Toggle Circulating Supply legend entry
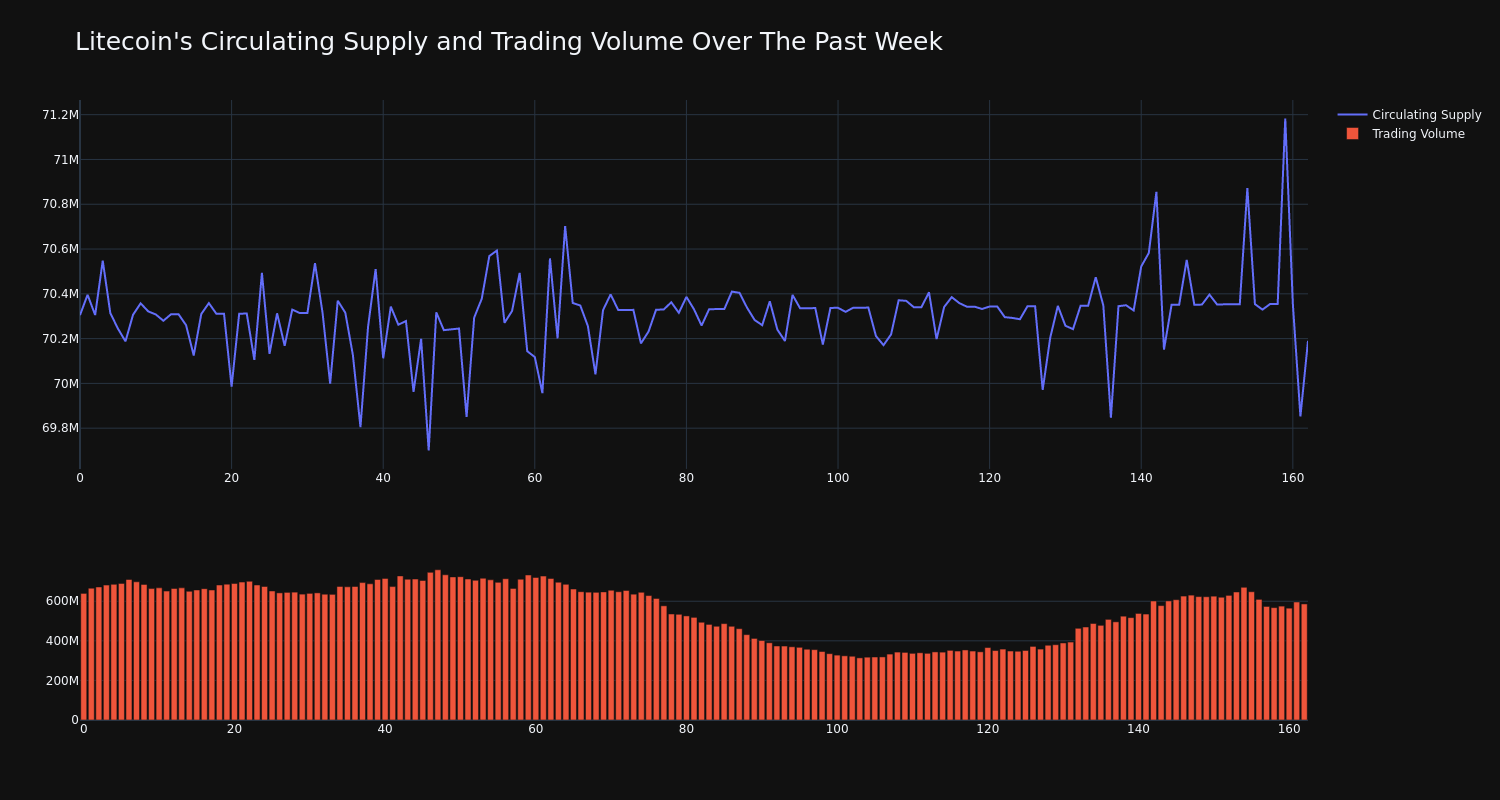Image resolution: width=1500 pixels, height=800 pixels. (x=1409, y=115)
